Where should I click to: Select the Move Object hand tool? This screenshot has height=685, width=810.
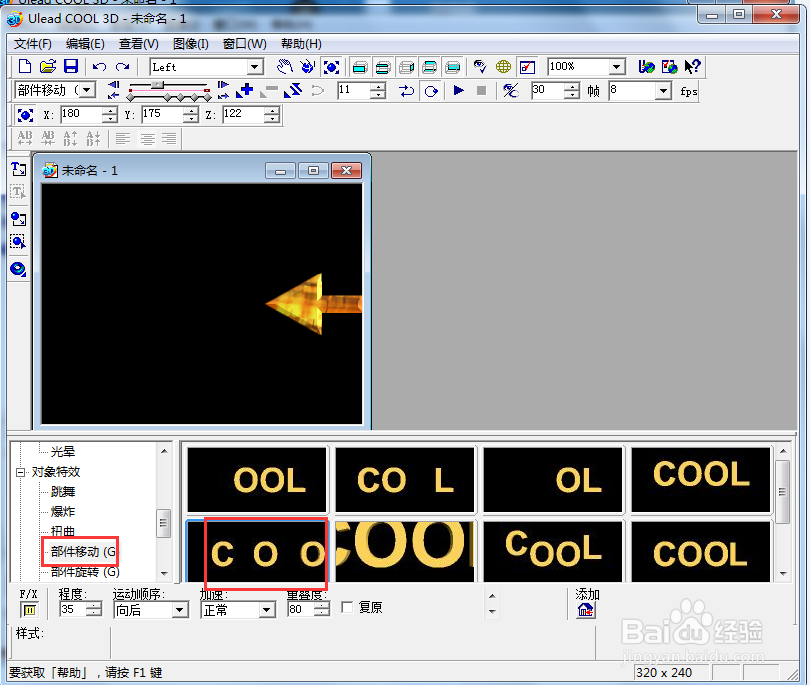point(284,67)
